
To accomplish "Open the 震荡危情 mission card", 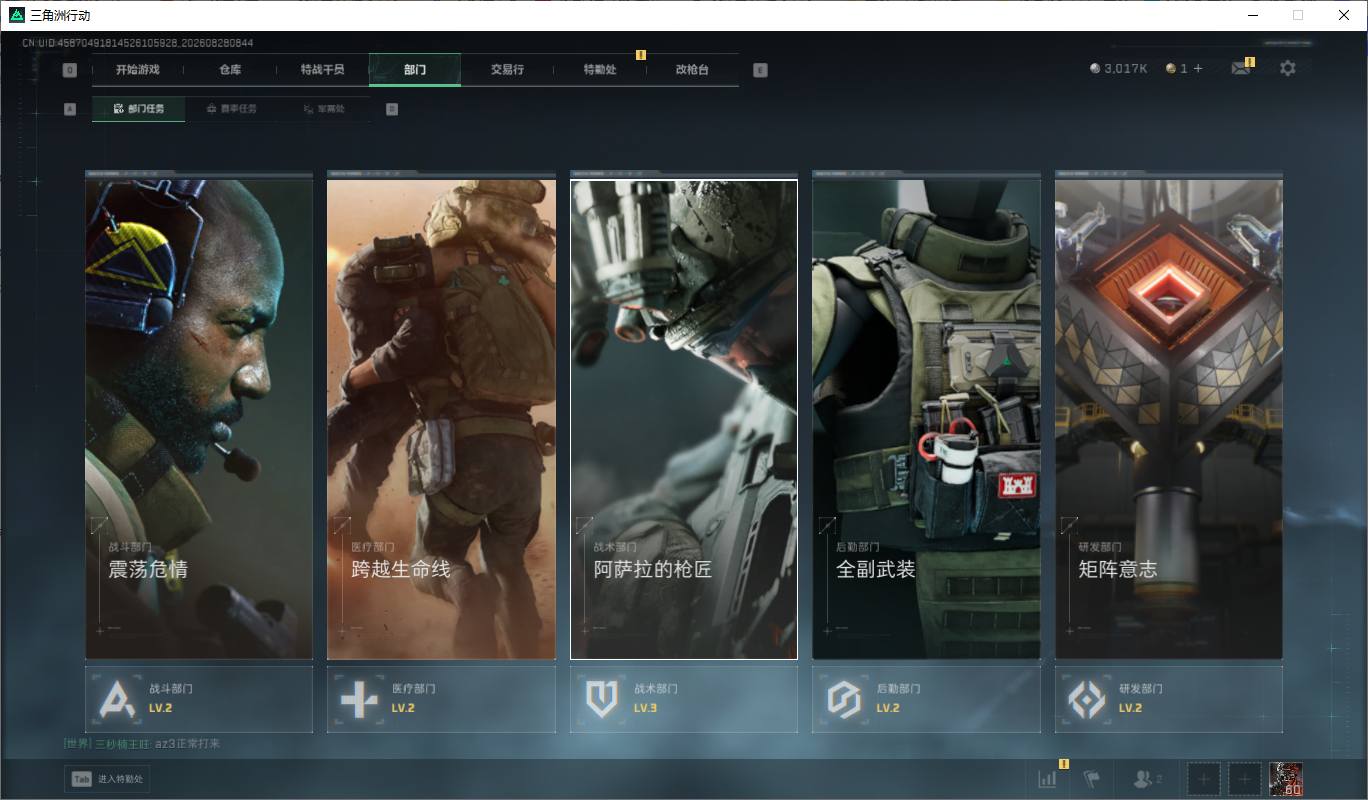I will click(x=199, y=419).
